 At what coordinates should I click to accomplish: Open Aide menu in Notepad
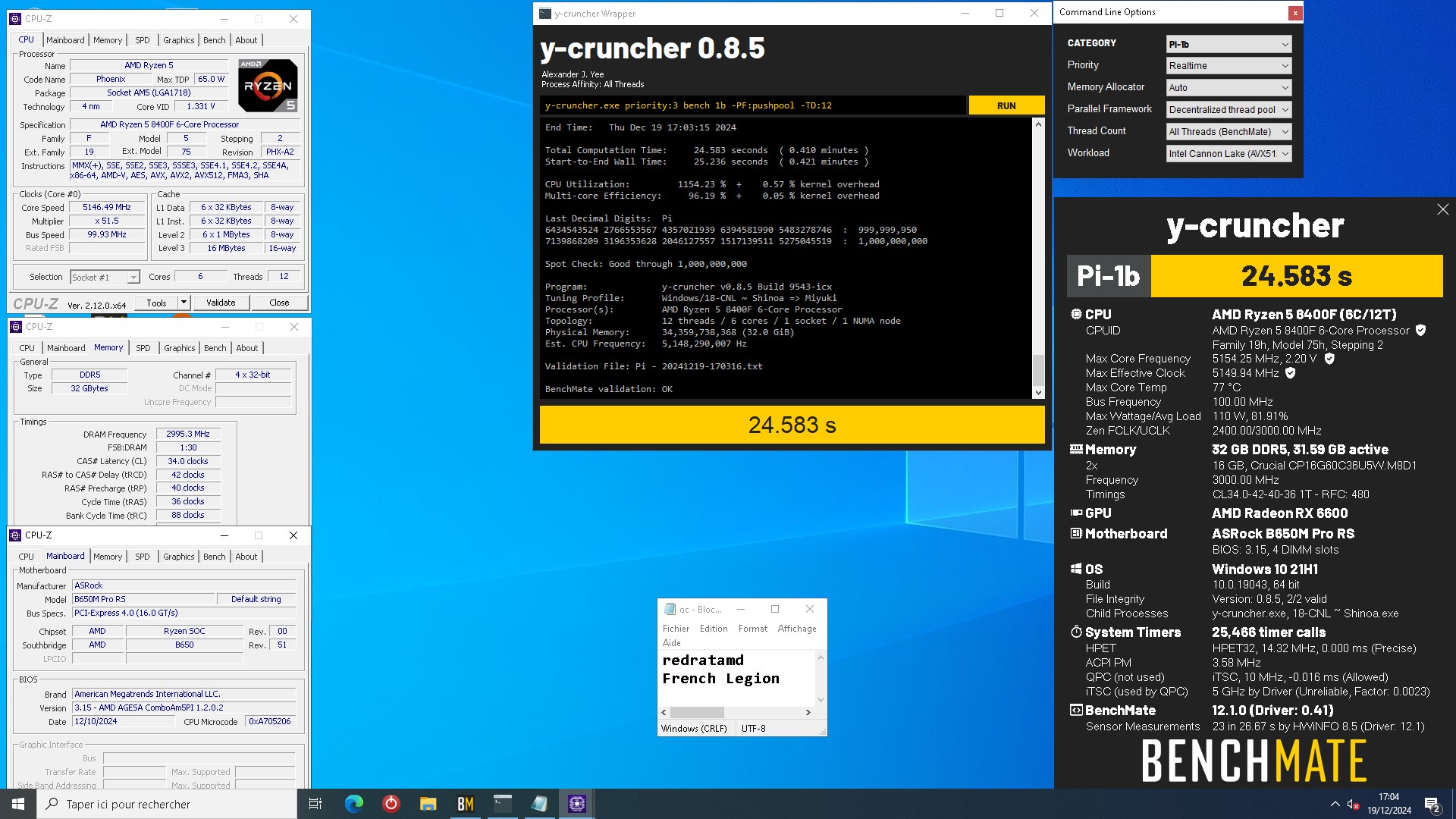click(x=672, y=643)
